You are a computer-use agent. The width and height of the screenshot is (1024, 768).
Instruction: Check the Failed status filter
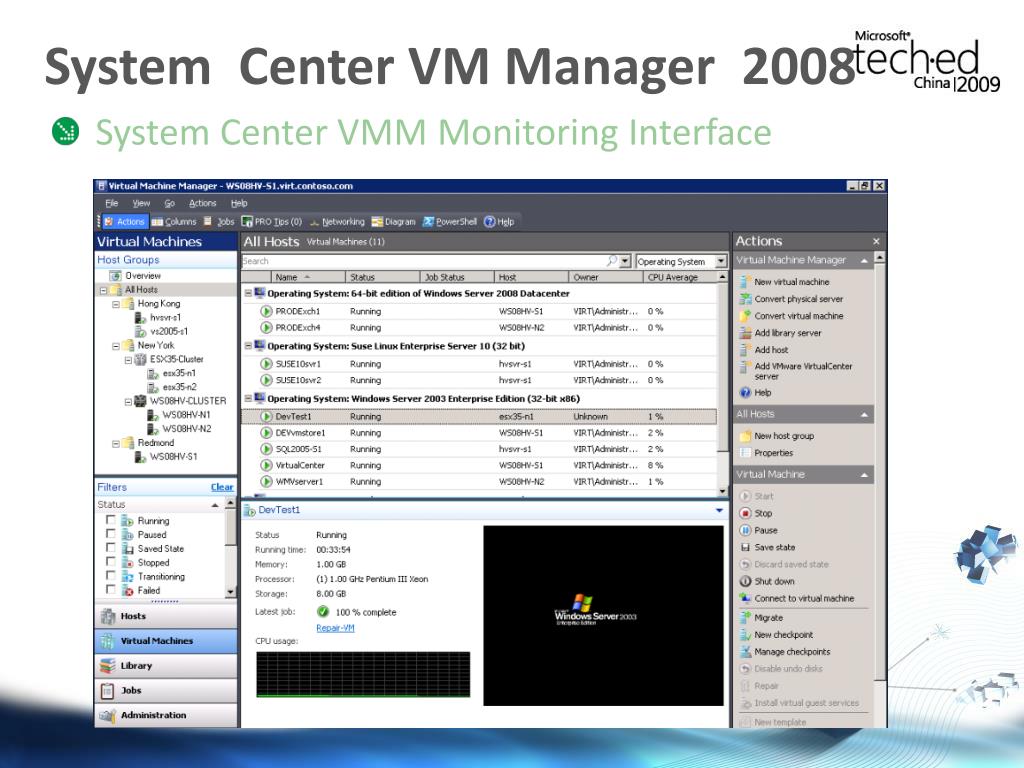point(110,590)
